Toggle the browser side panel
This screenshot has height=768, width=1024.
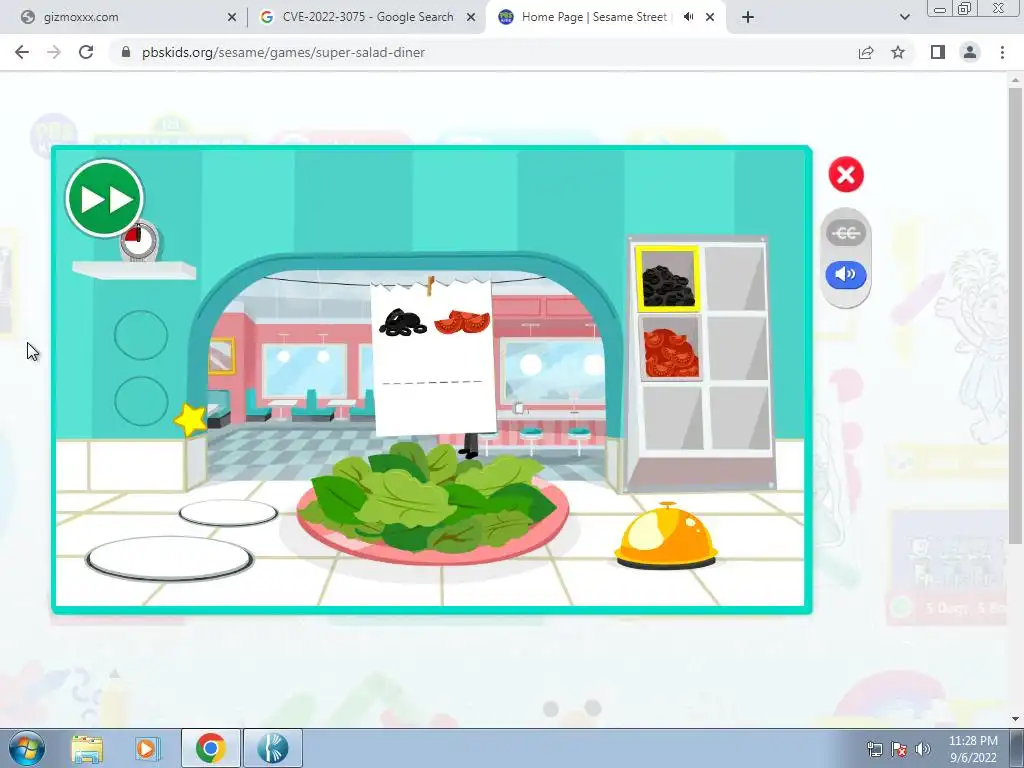click(938, 52)
